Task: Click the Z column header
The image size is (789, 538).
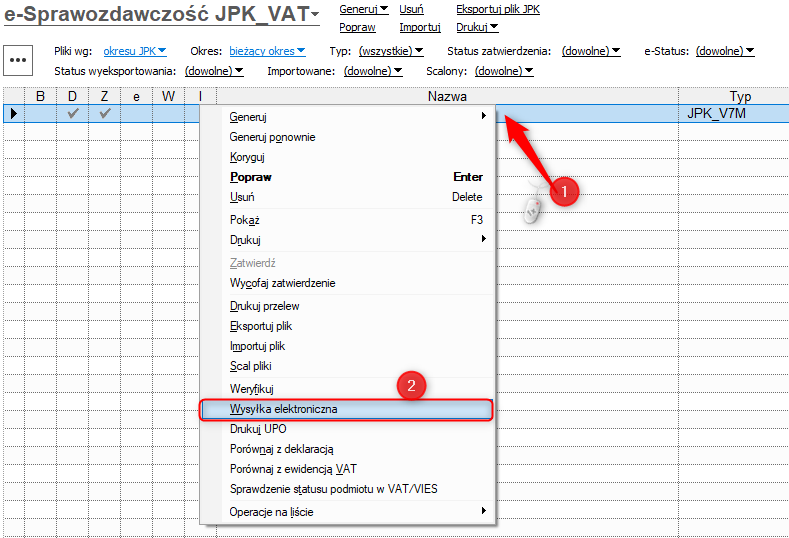Action: tap(104, 96)
